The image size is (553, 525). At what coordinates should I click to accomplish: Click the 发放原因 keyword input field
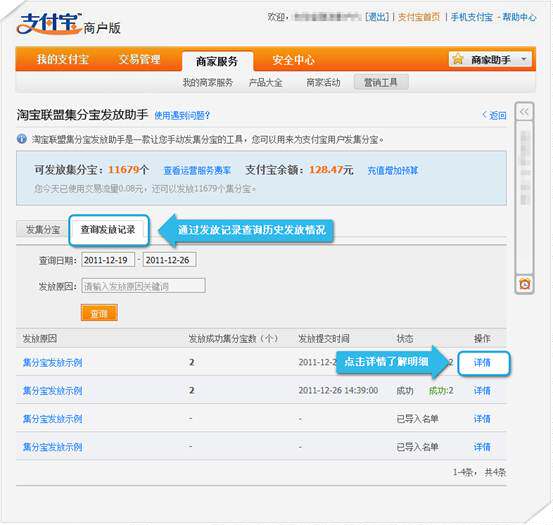pyautogui.click(x=143, y=286)
